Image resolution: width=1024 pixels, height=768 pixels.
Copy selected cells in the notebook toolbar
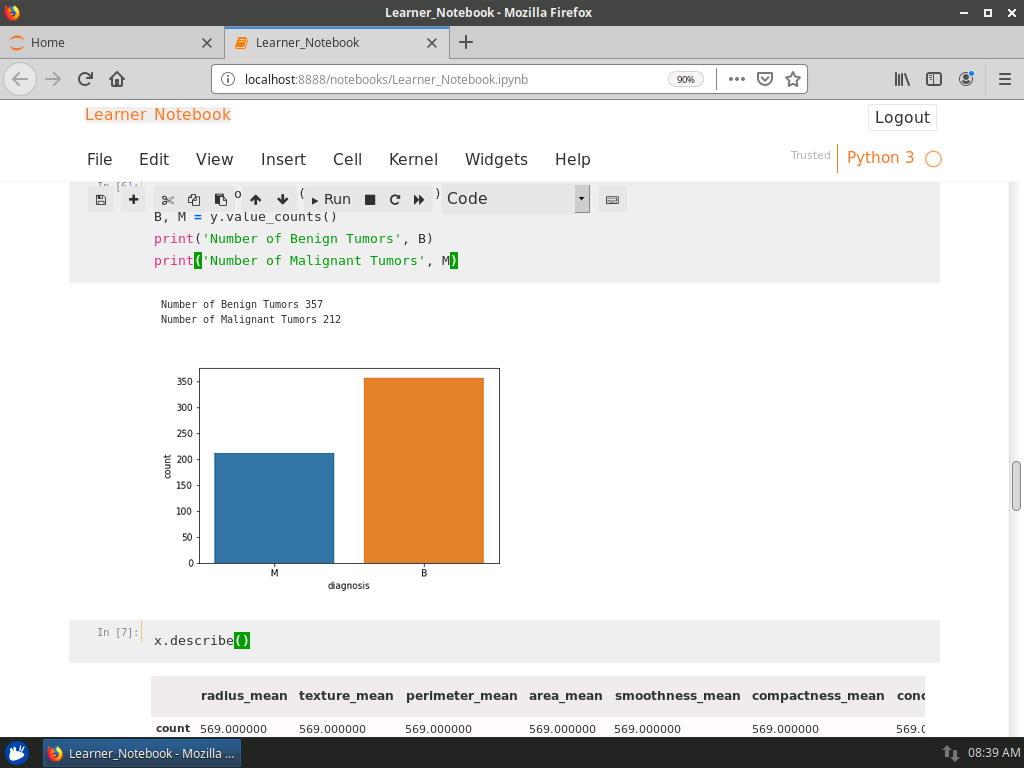tap(194, 200)
